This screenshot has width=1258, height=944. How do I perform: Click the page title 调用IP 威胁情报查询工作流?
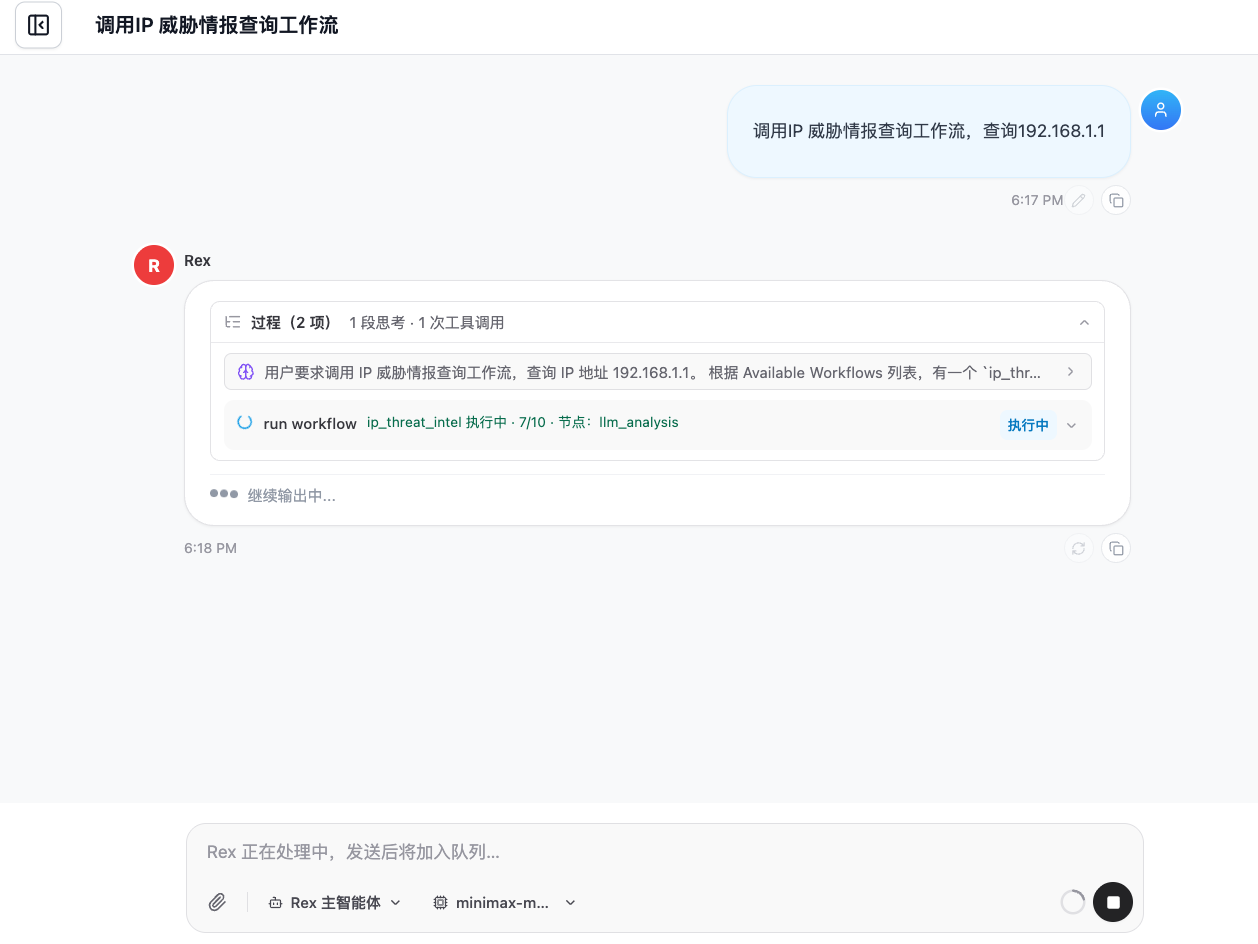click(217, 25)
